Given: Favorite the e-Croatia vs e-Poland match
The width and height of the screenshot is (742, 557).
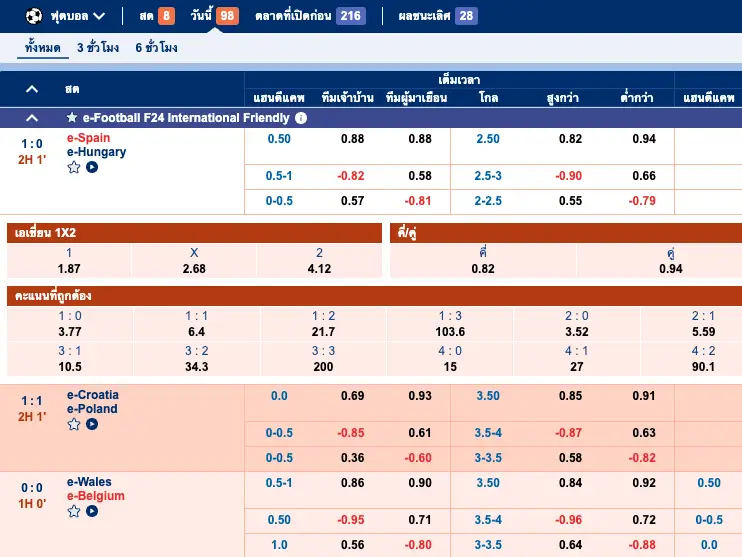Looking at the screenshot, I should pos(74,424).
